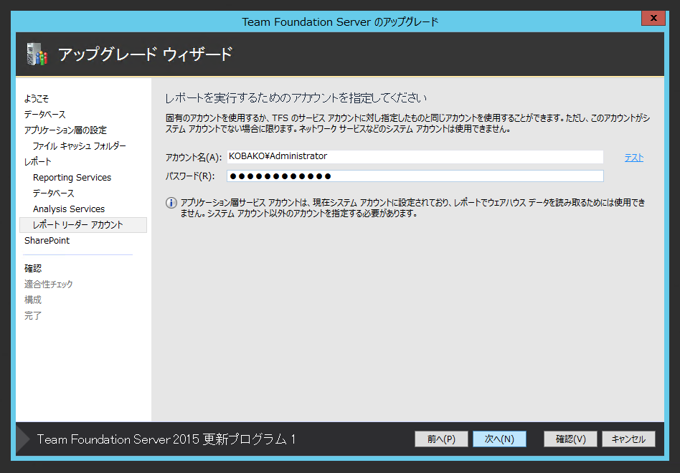Select the ようこそ step

[x=36, y=98]
